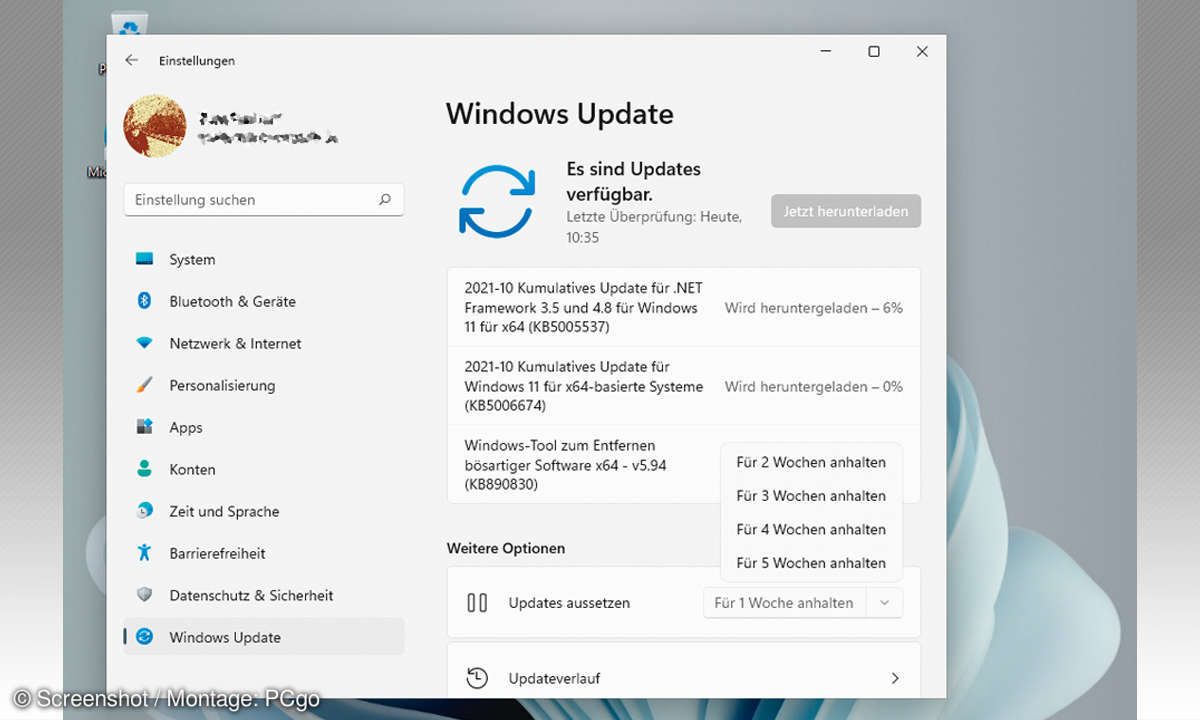Screen dimensions: 1200x720
Task: Click the large blue update sync icon
Action: 497,201
